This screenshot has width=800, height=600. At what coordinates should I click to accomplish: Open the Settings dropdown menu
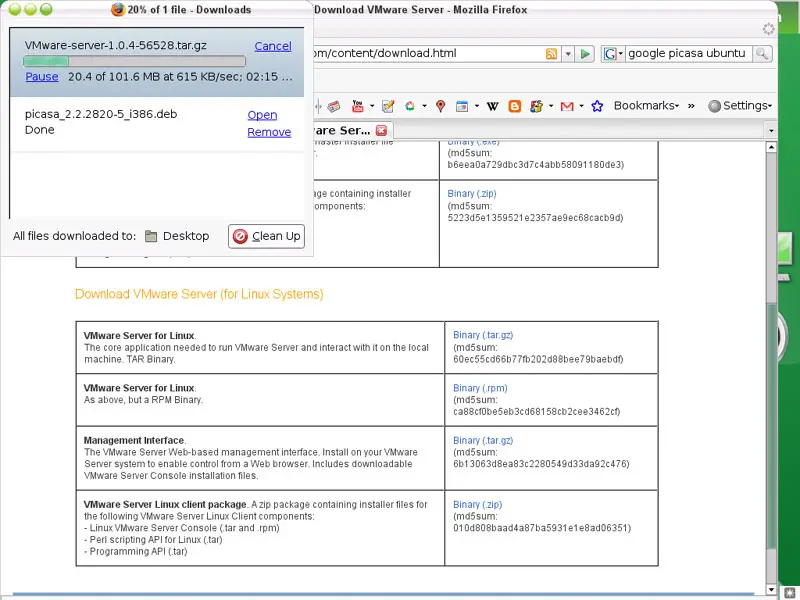click(x=747, y=106)
